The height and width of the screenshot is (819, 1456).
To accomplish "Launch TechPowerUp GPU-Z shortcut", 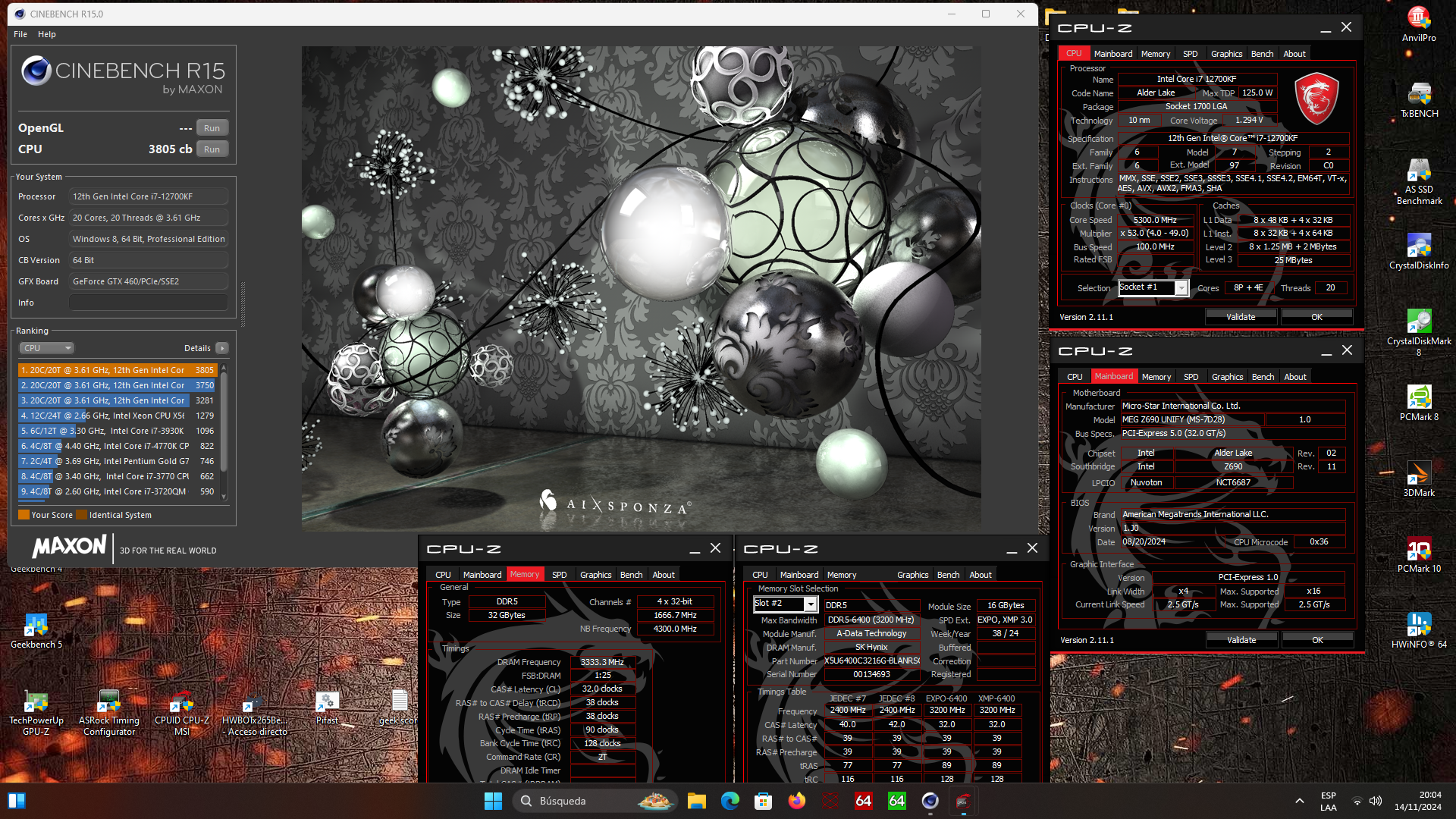I will [36, 712].
